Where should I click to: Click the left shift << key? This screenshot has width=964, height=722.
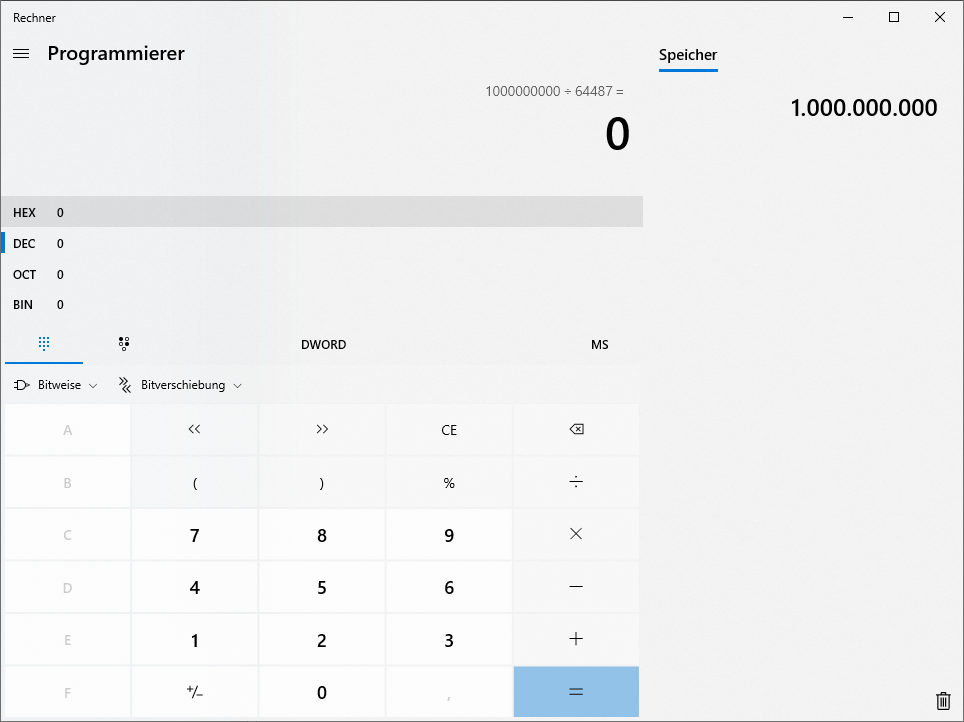(x=194, y=429)
